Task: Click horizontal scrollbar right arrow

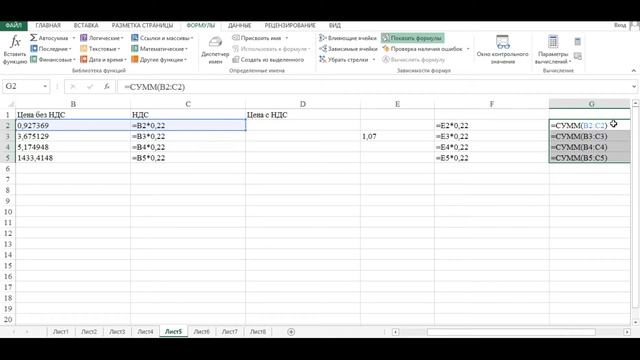Action: coord(627,332)
